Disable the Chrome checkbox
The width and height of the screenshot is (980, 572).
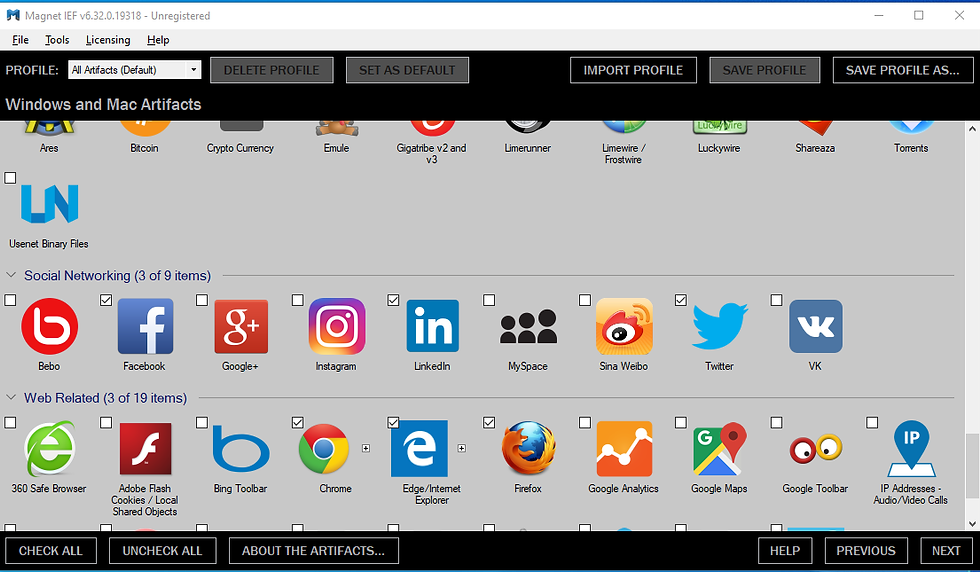(x=298, y=423)
